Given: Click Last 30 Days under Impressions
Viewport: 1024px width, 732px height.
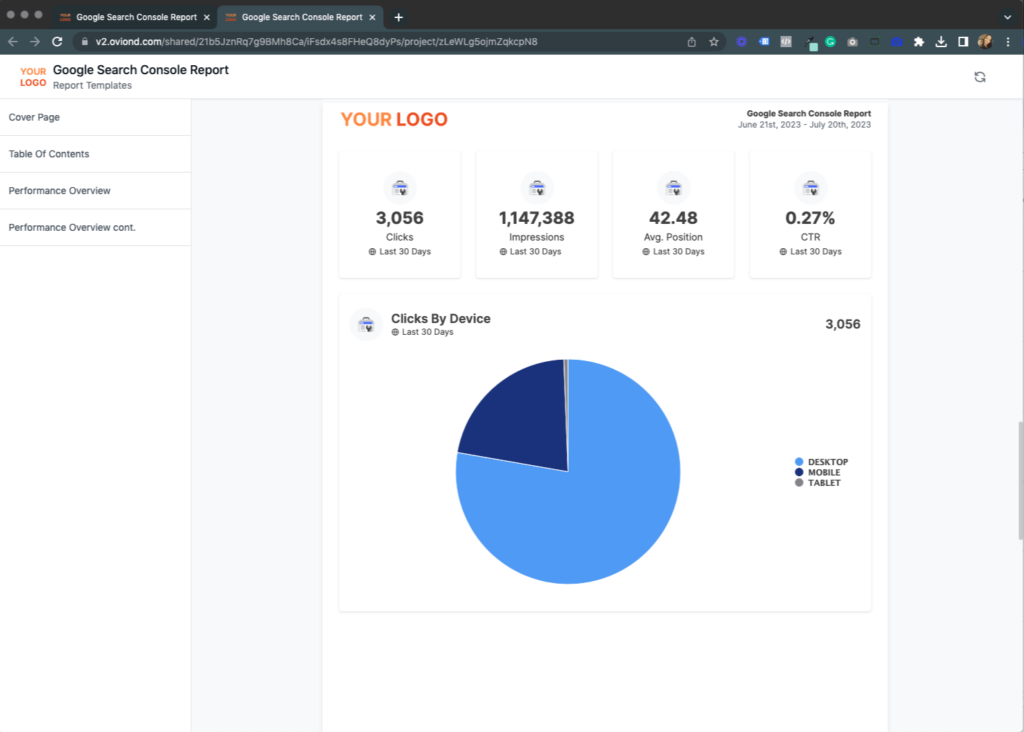Looking at the screenshot, I should tap(536, 252).
